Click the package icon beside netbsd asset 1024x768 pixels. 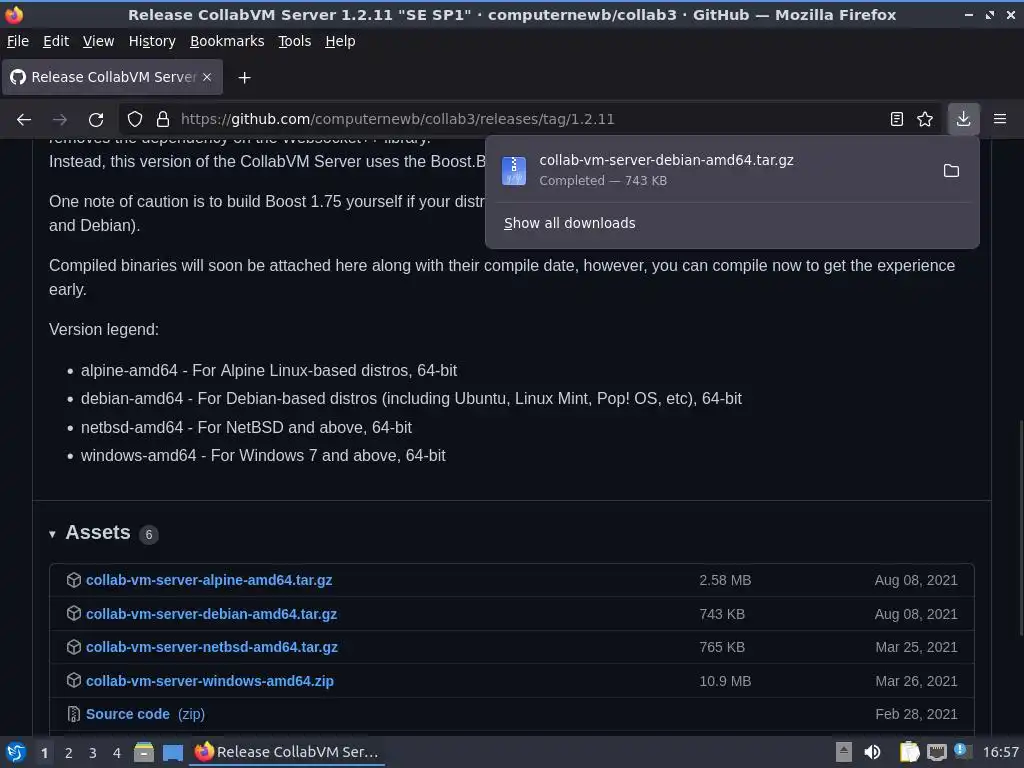(74, 647)
